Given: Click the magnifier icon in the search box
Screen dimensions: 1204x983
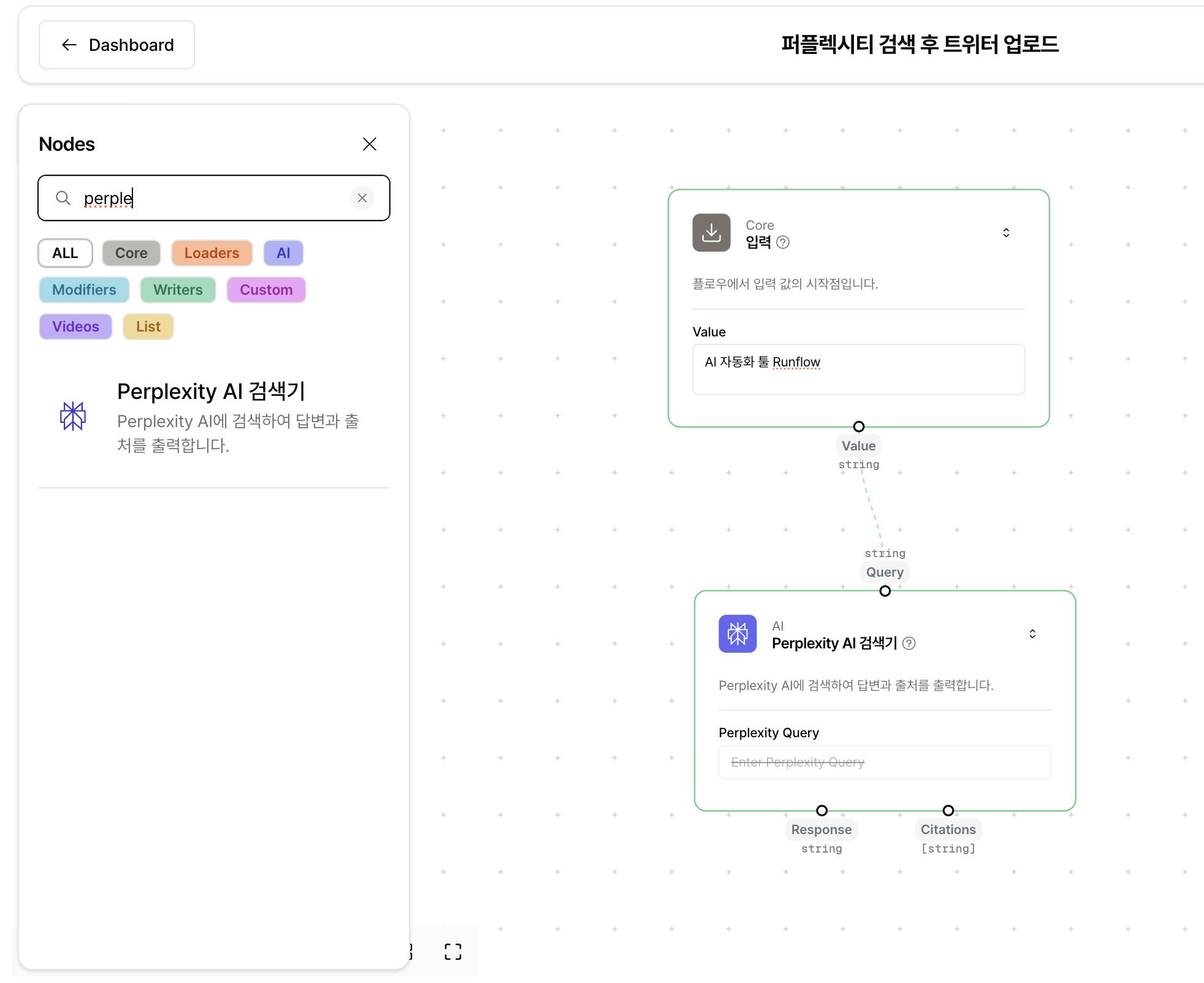Looking at the screenshot, I should click(63, 198).
